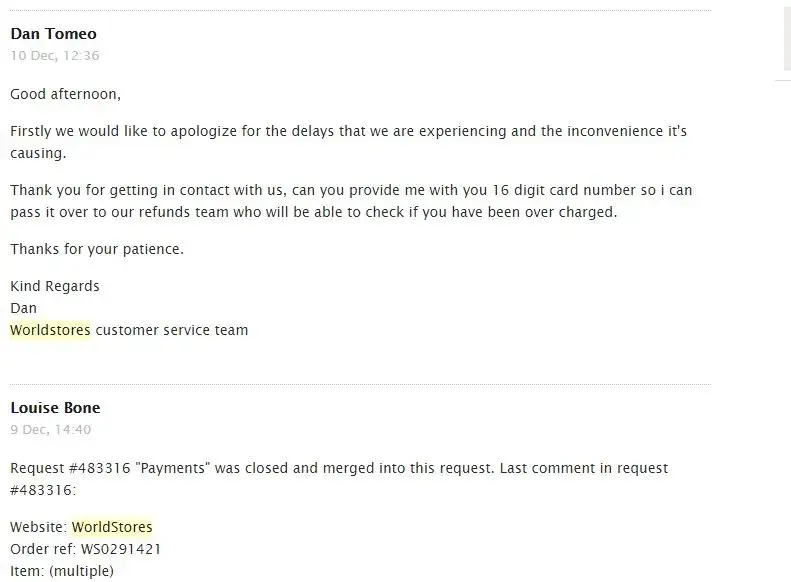This screenshot has height=582, width=791.
Task: Click the 9 Dec, 14:40 timestamp
Action: click(50, 430)
